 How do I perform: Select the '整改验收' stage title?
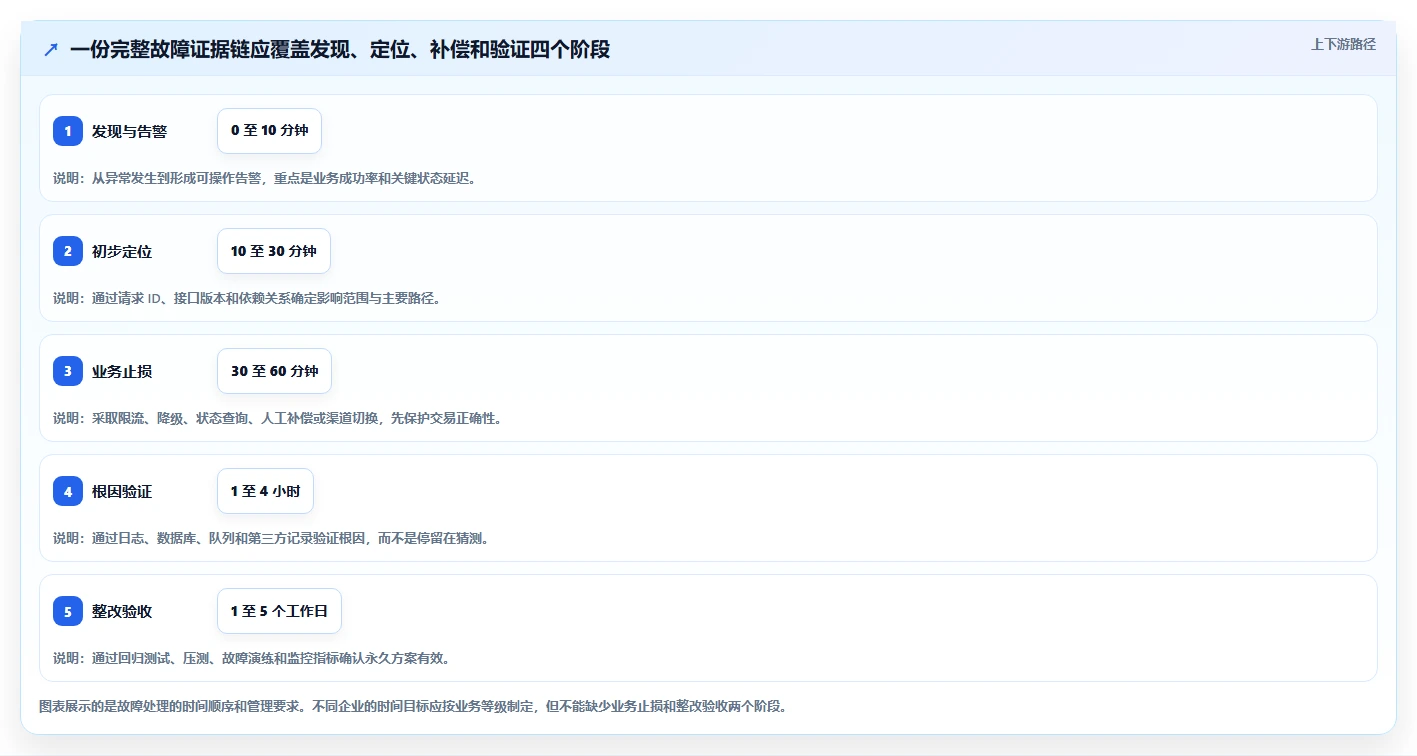pyautogui.click(x=122, y=611)
